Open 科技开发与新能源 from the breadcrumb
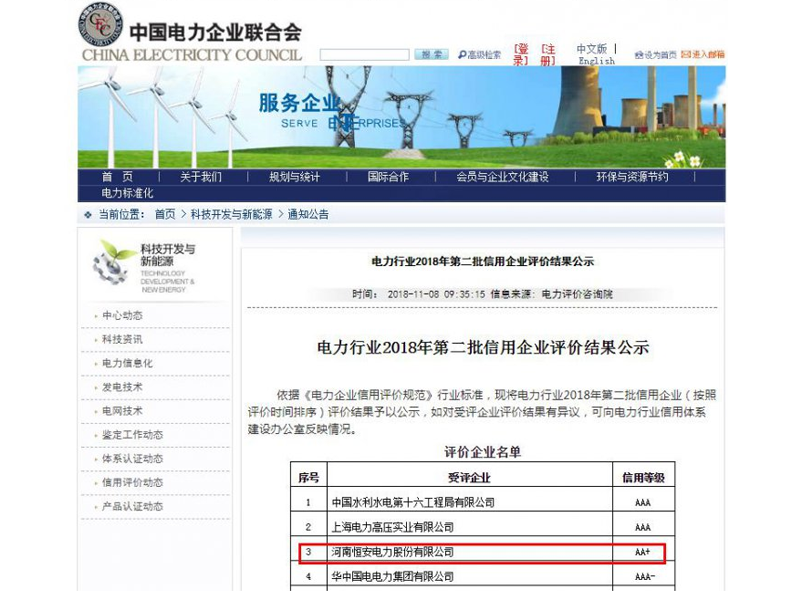 point(230,212)
